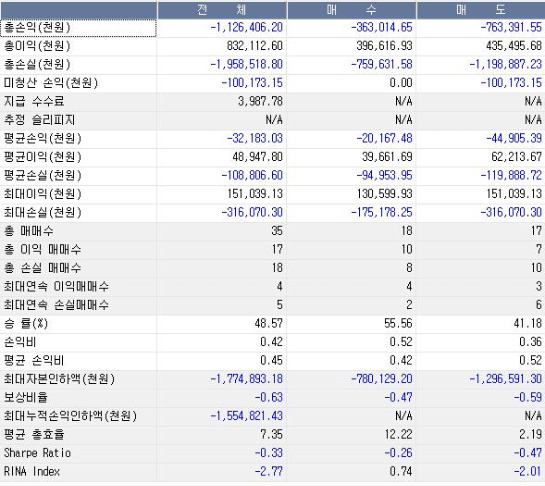The height and width of the screenshot is (486, 545).
Task: Select the 보상비율 row label
Action: coord(25,397)
